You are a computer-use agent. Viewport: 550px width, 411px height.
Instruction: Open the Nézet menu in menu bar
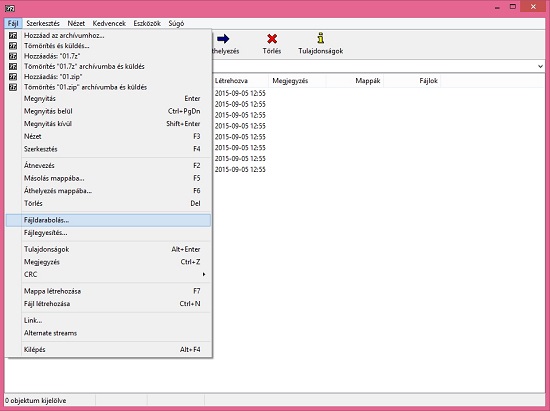click(x=76, y=23)
